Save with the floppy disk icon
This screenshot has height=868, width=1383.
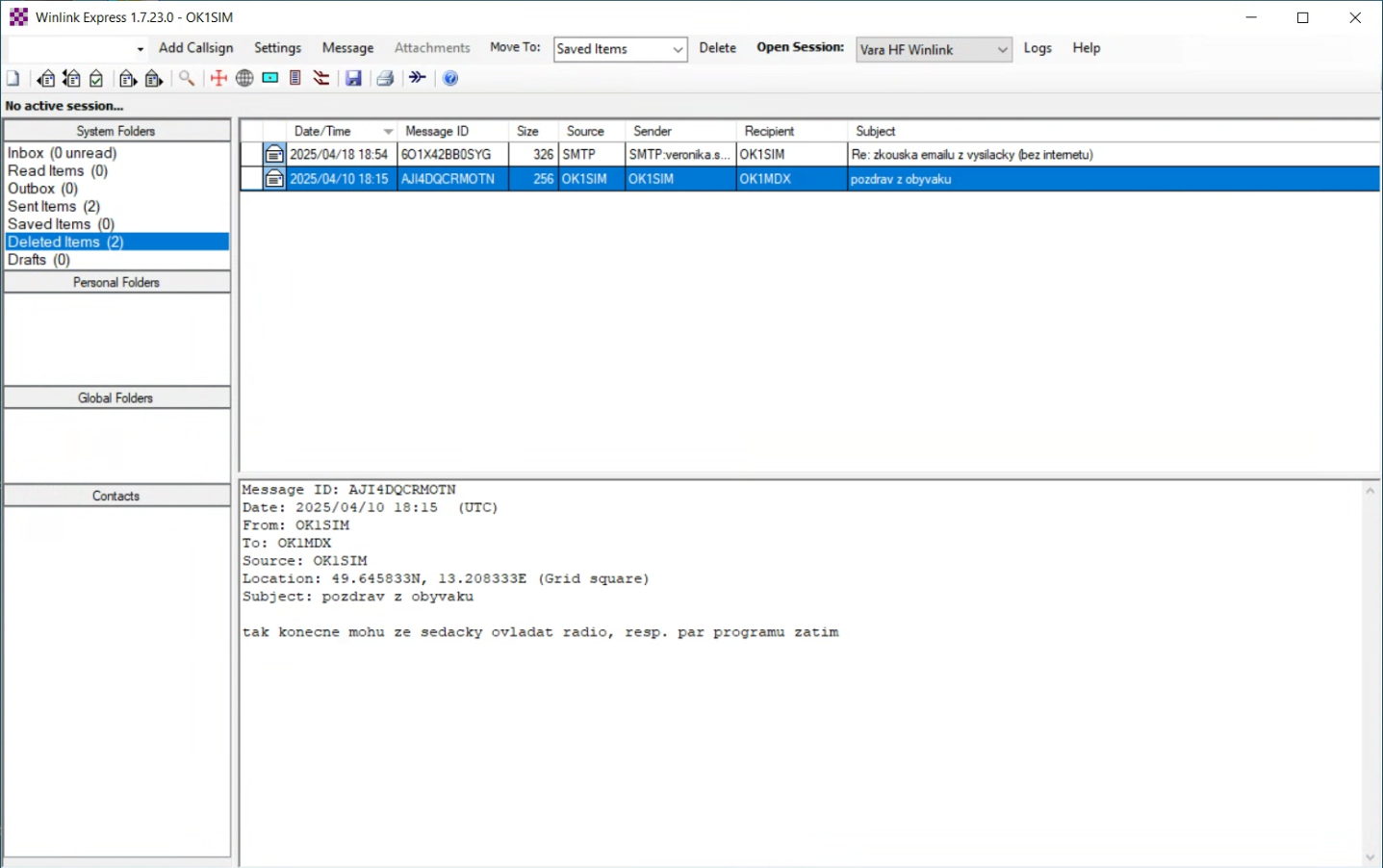[353, 79]
